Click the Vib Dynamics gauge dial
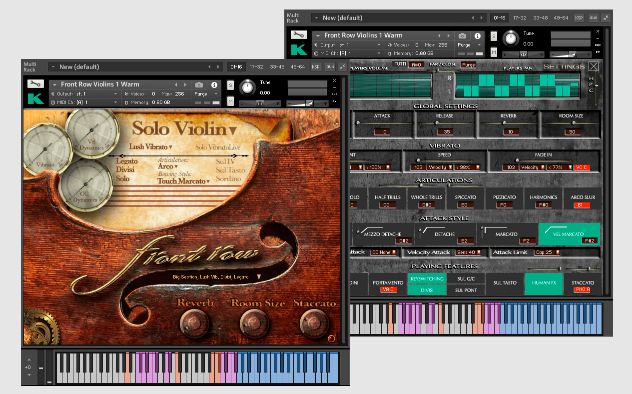The height and width of the screenshot is (394, 632). coord(92,130)
